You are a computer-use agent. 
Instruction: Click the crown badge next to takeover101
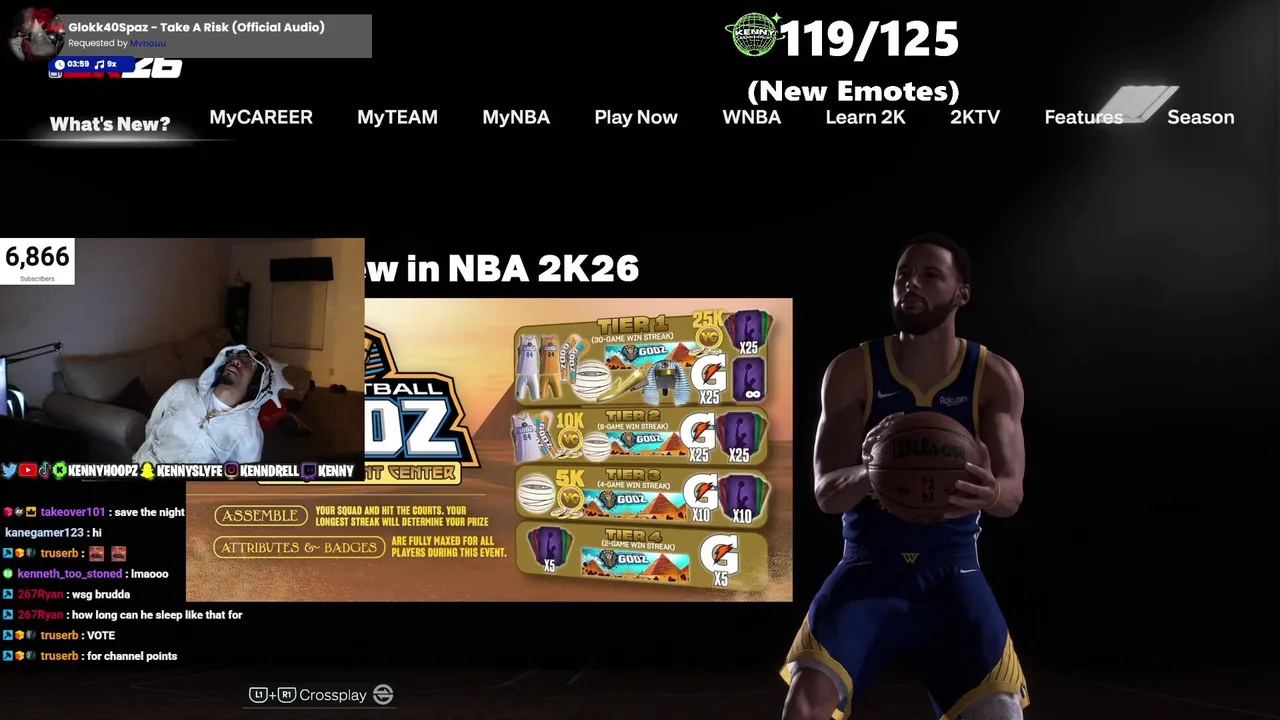pos(31,512)
